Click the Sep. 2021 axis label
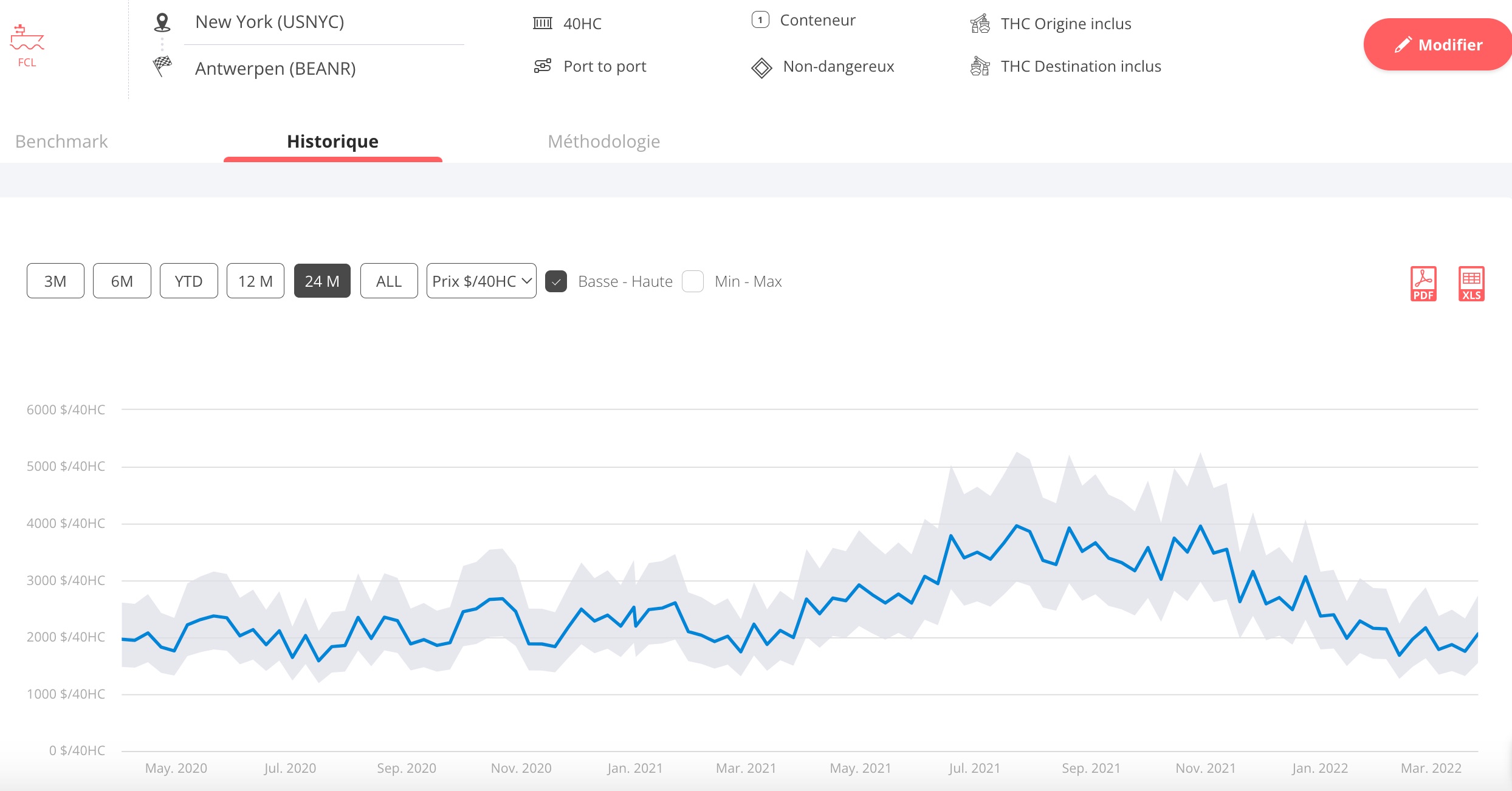 coord(1091,768)
